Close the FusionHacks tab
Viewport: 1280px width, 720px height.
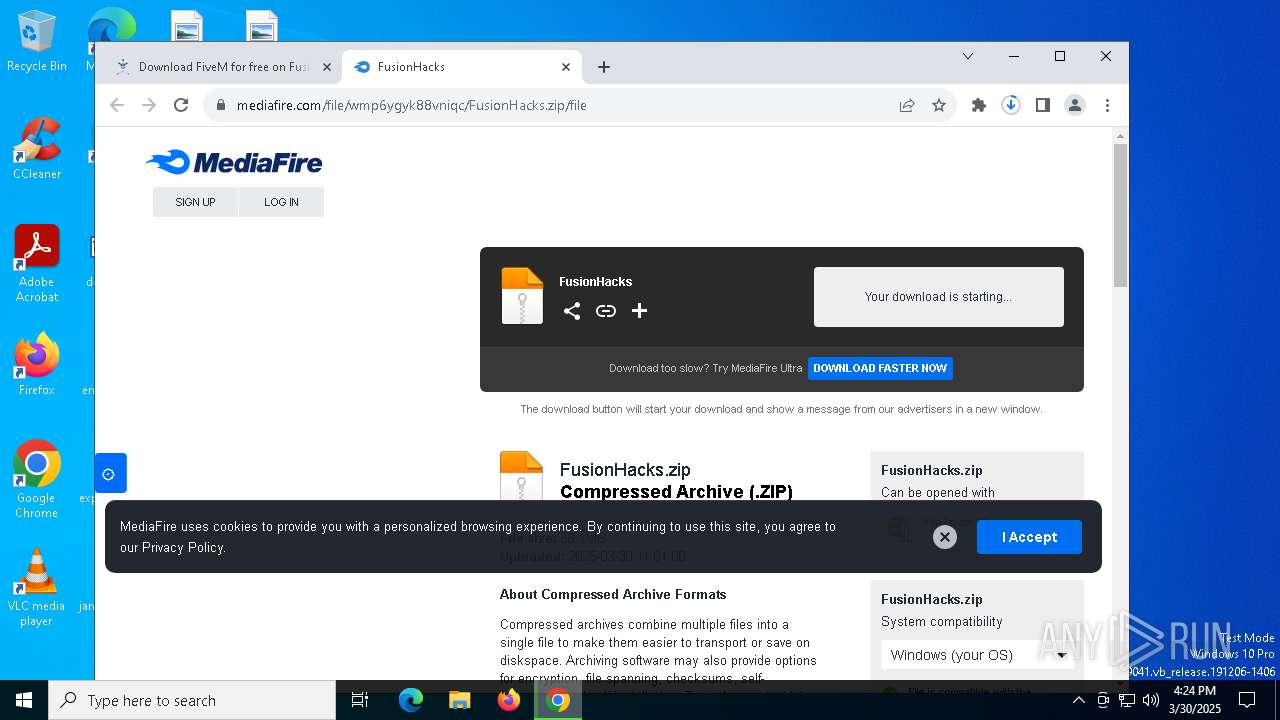tap(566, 67)
